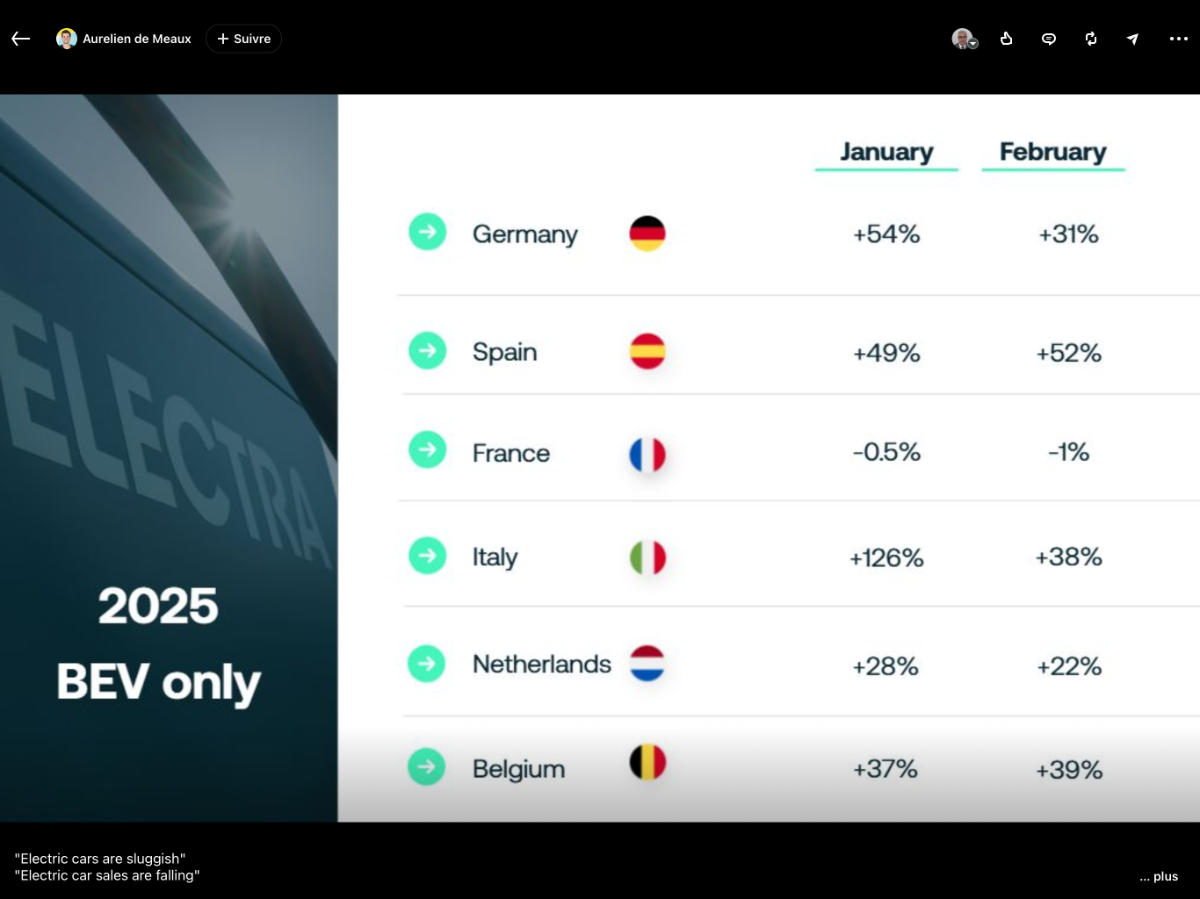1200x899 pixels.
Task: Click the Spain flag icon
Action: (x=647, y=352)
